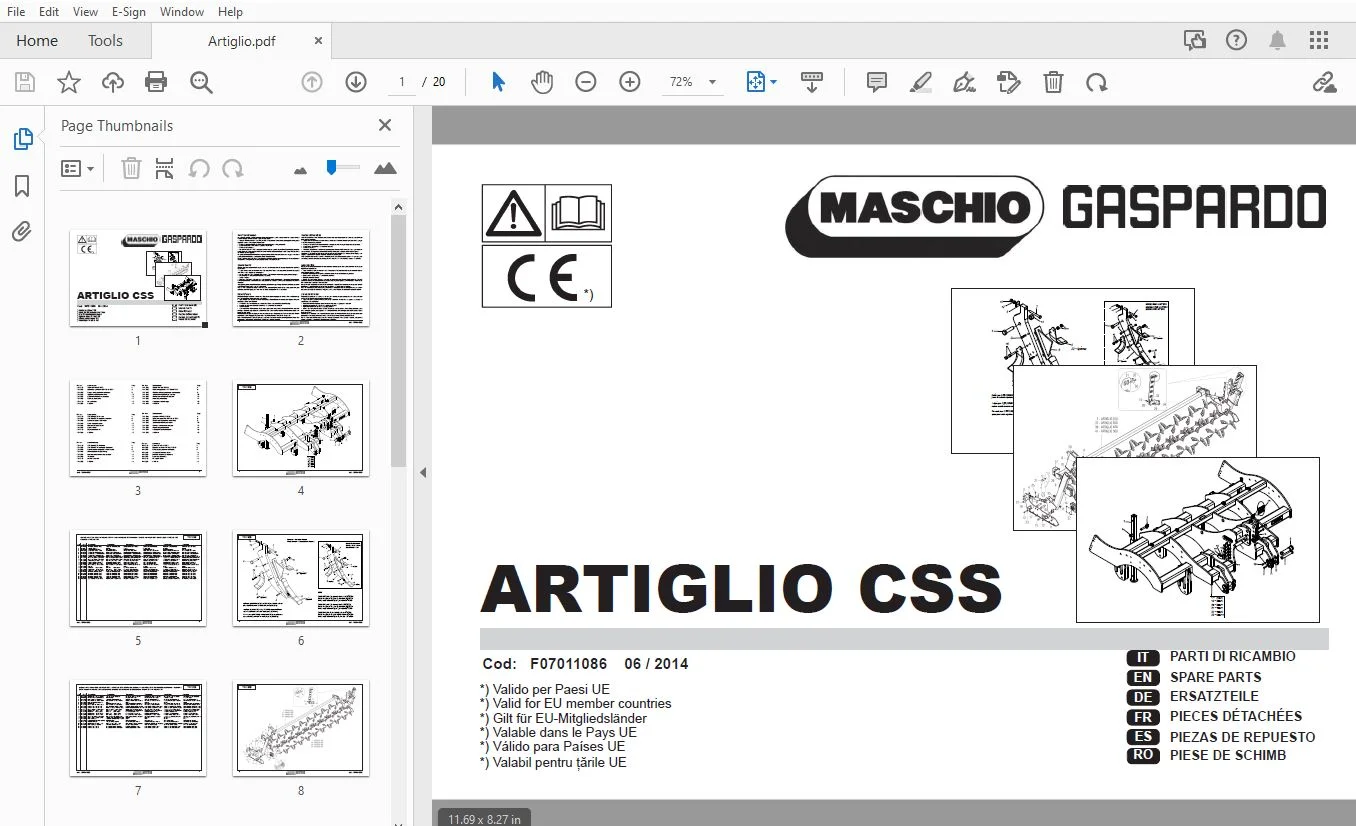Open the Sign document pen tool

tap(965, 82)
